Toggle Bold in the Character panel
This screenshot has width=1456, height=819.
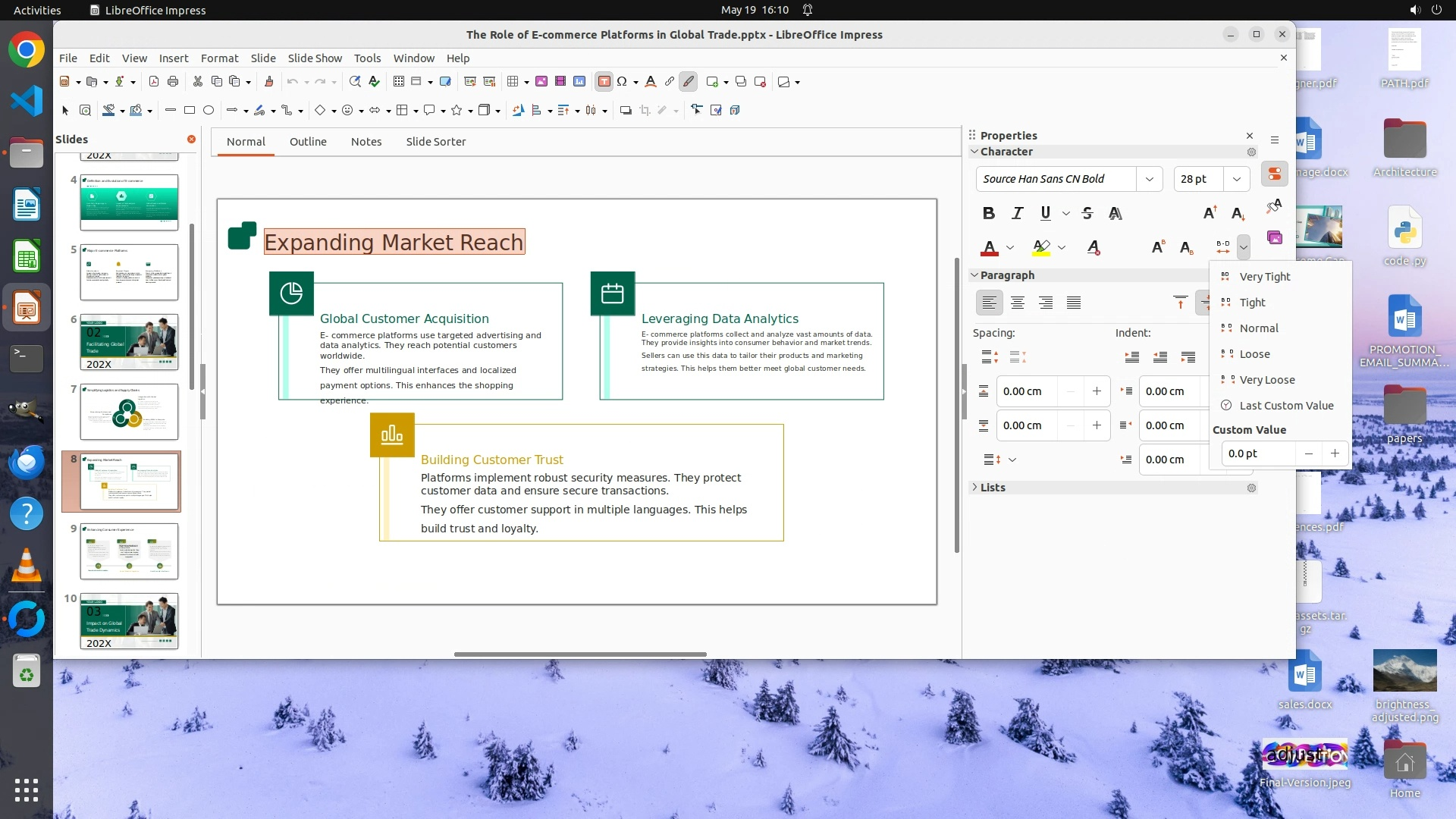click(x=988, y=213)
